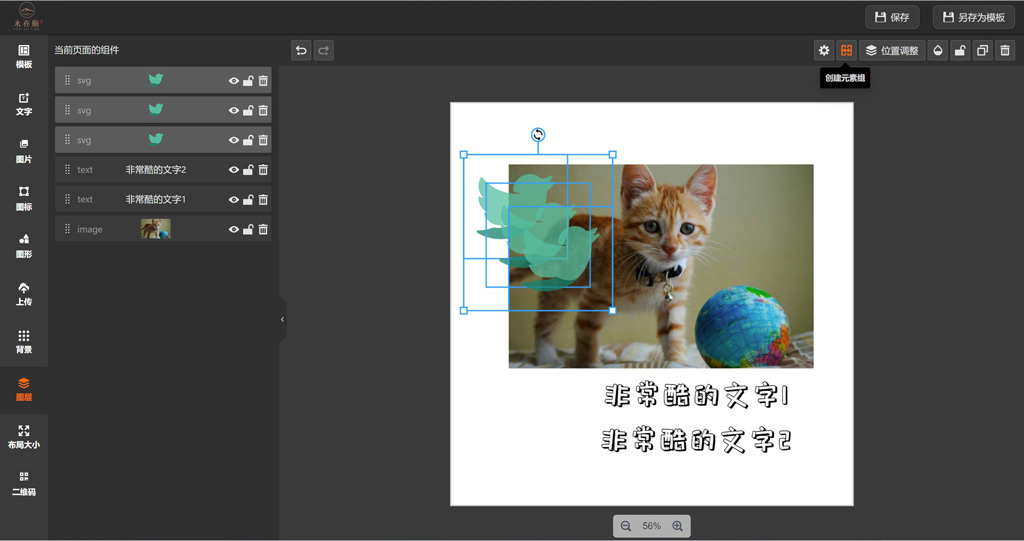Lock the 非常酷的文字2 layer
This screenshot has height=541, width=1024.
(248, 170)
